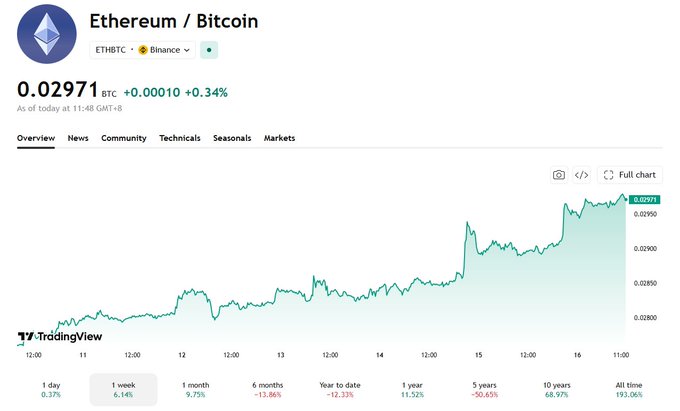The image size is (680, 411).
Task: Click the TradingView logo on chart
Action: coord(60,336)
